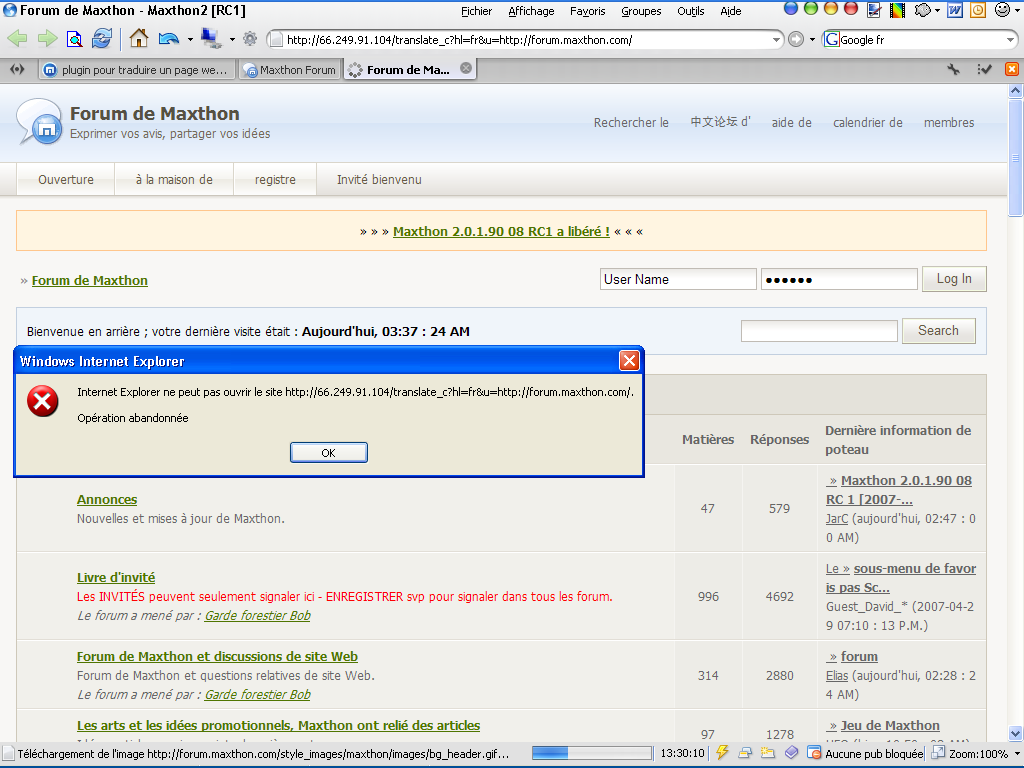Screen dimensions: 1024x768
Task: Open the Outils menu
Action: (690, 11)
